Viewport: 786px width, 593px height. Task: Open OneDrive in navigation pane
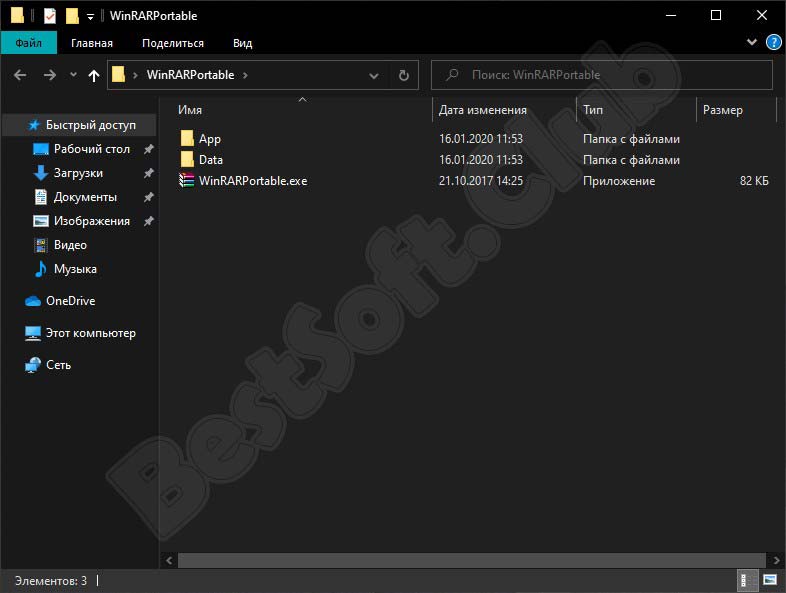(x=70, y=301)
